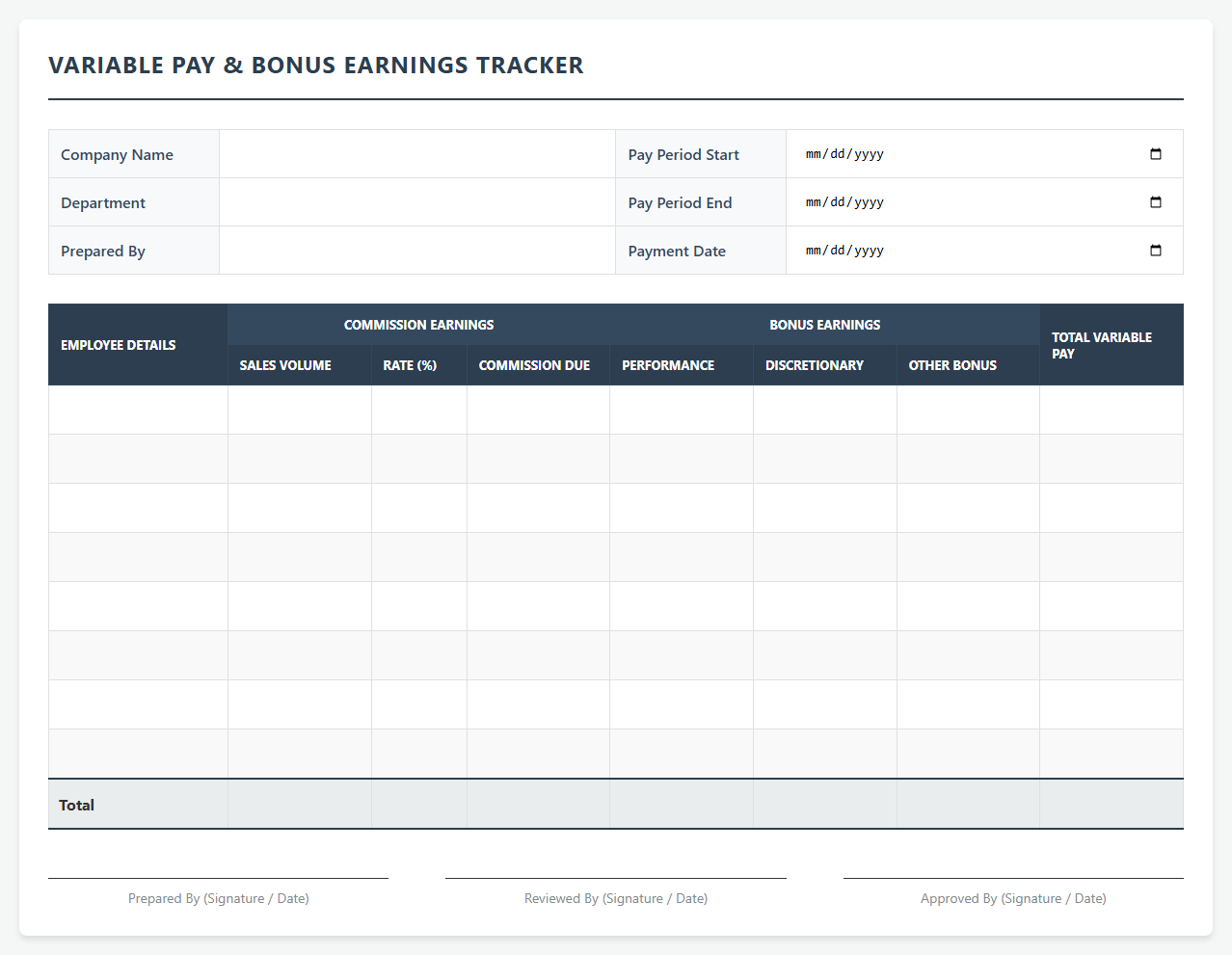This screenshot has width=1232, height=955.
Task: Click the Total row Total Variable Pay cell
Action: coord(1111,804)
